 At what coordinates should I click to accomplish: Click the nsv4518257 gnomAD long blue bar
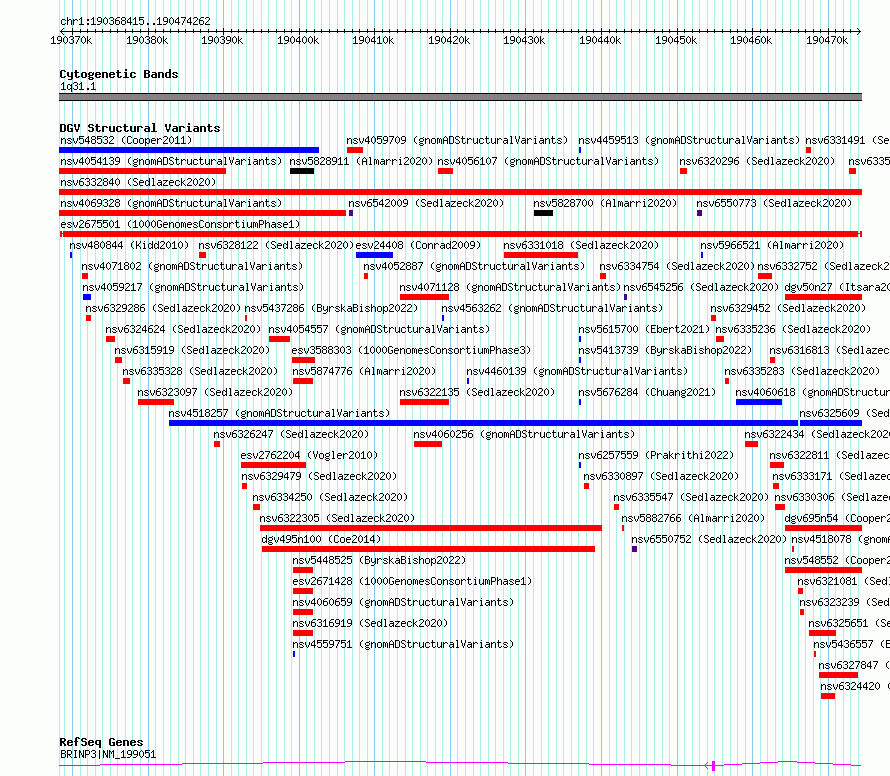[x=484, y=423]
